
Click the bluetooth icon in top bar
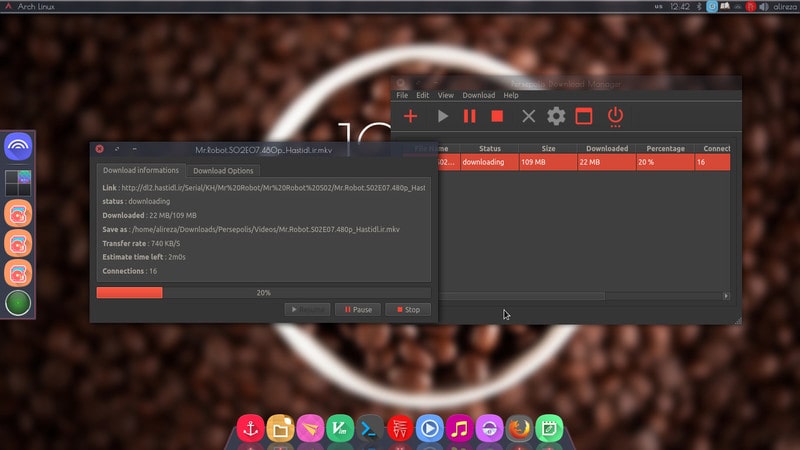pos(699,7)
